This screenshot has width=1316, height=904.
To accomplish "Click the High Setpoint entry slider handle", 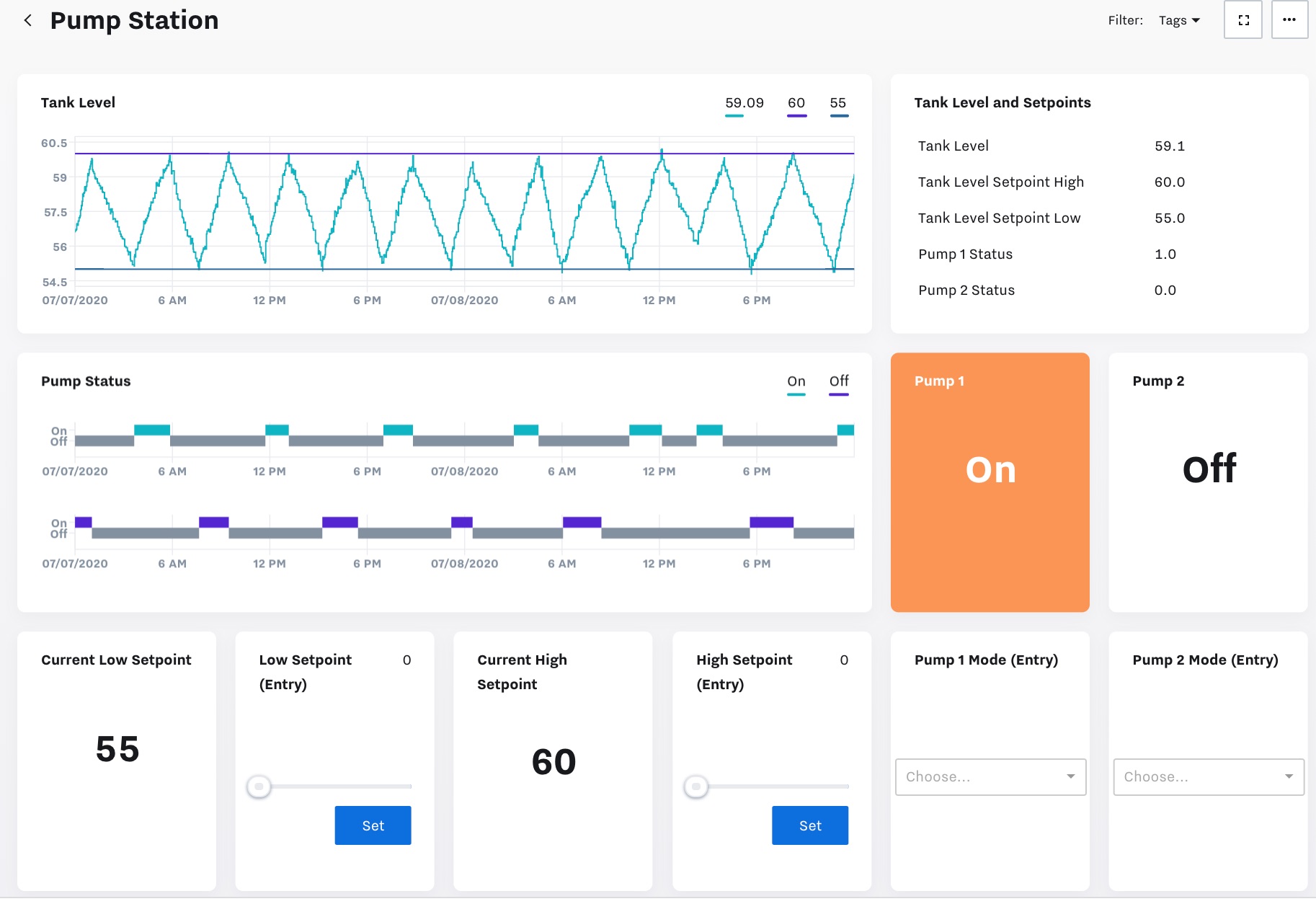I will click(x=696, y=786).
